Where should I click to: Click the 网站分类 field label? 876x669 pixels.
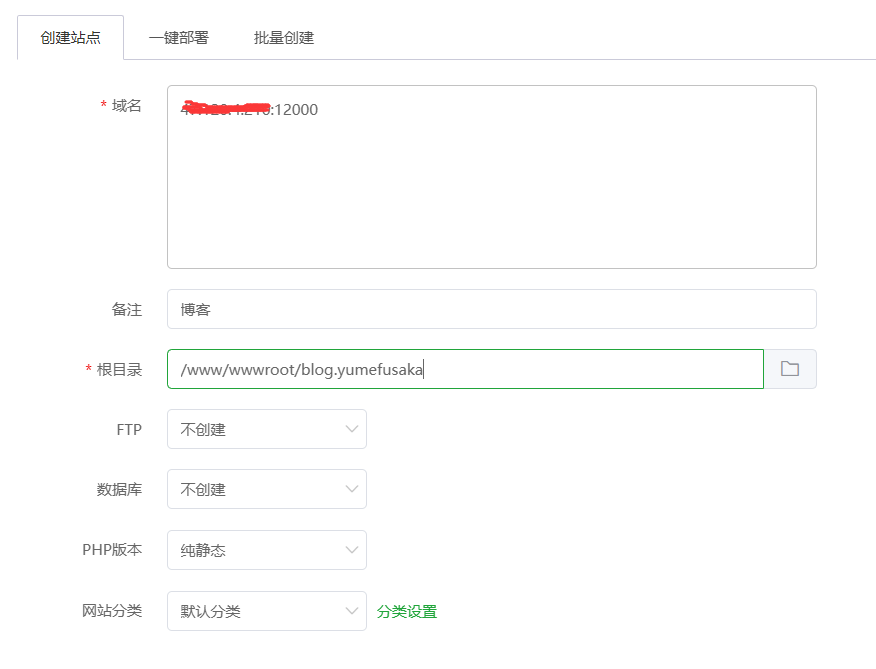112,611
